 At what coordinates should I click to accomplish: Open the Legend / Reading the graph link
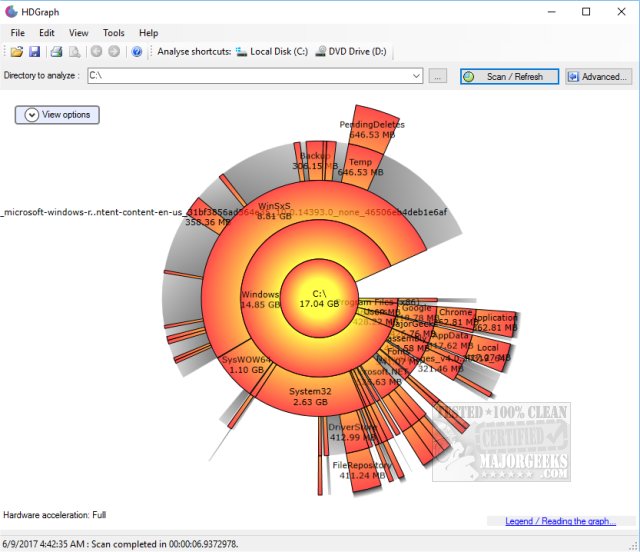tap(559, 521)
